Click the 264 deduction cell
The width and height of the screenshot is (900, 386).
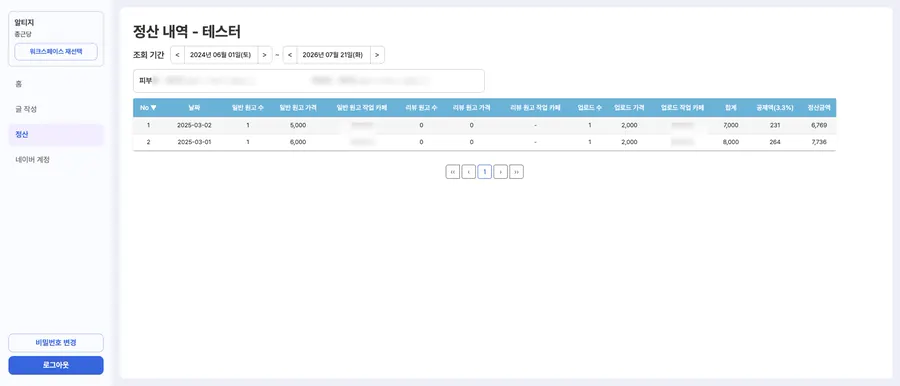[775, 142]
